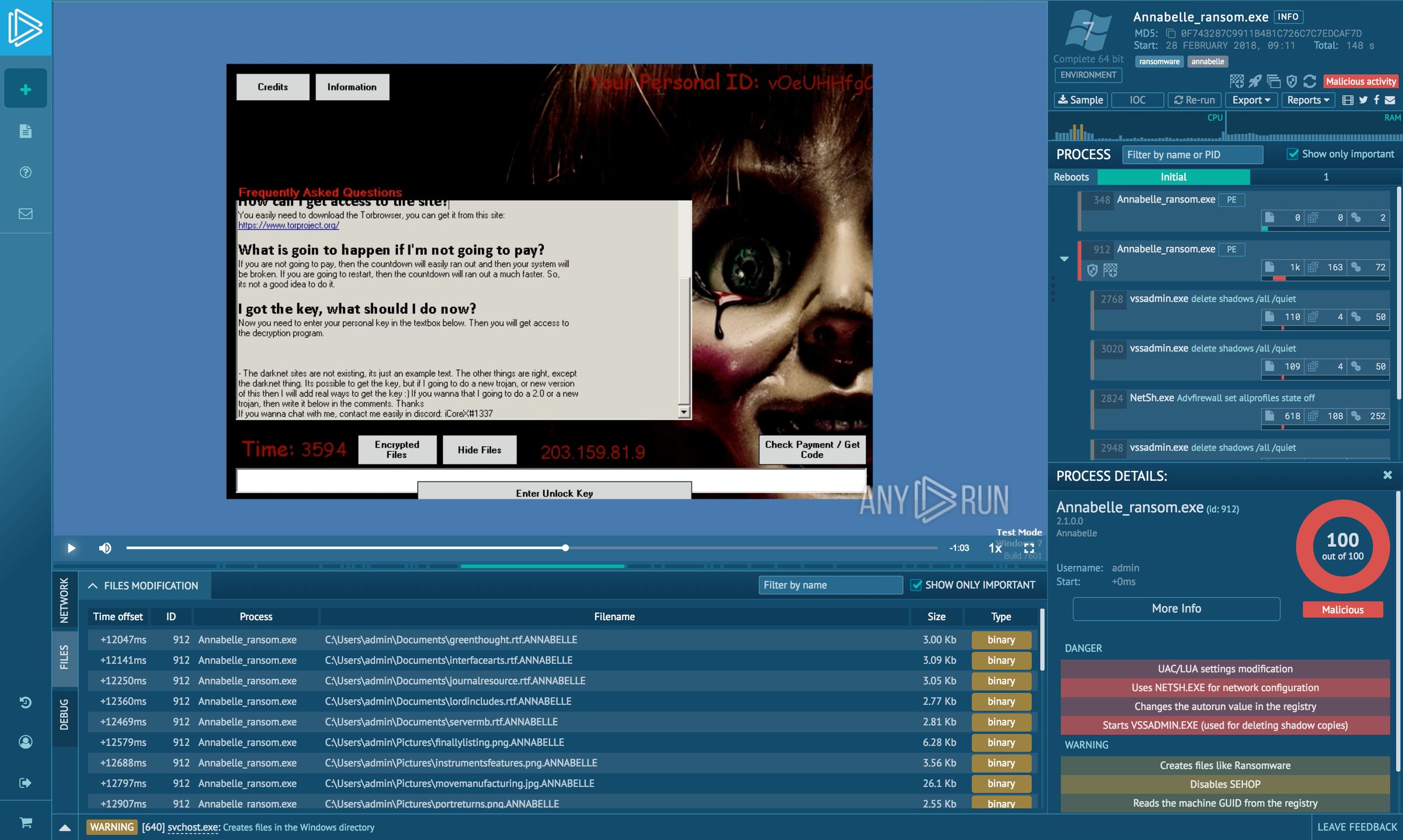Click the green plus new task icon
The width and height of the screenshot is (1403, 840).
pyautogui.click(x=26, y=89)
